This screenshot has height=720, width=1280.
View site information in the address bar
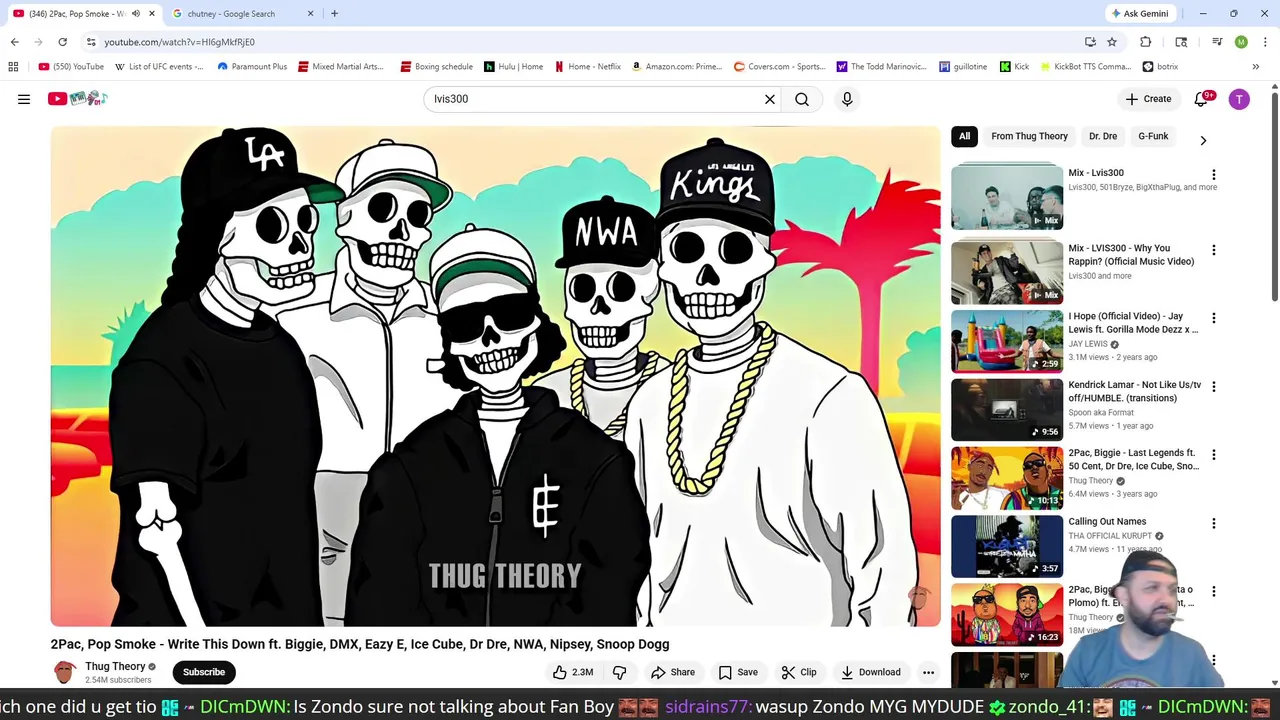pos(91,42)
